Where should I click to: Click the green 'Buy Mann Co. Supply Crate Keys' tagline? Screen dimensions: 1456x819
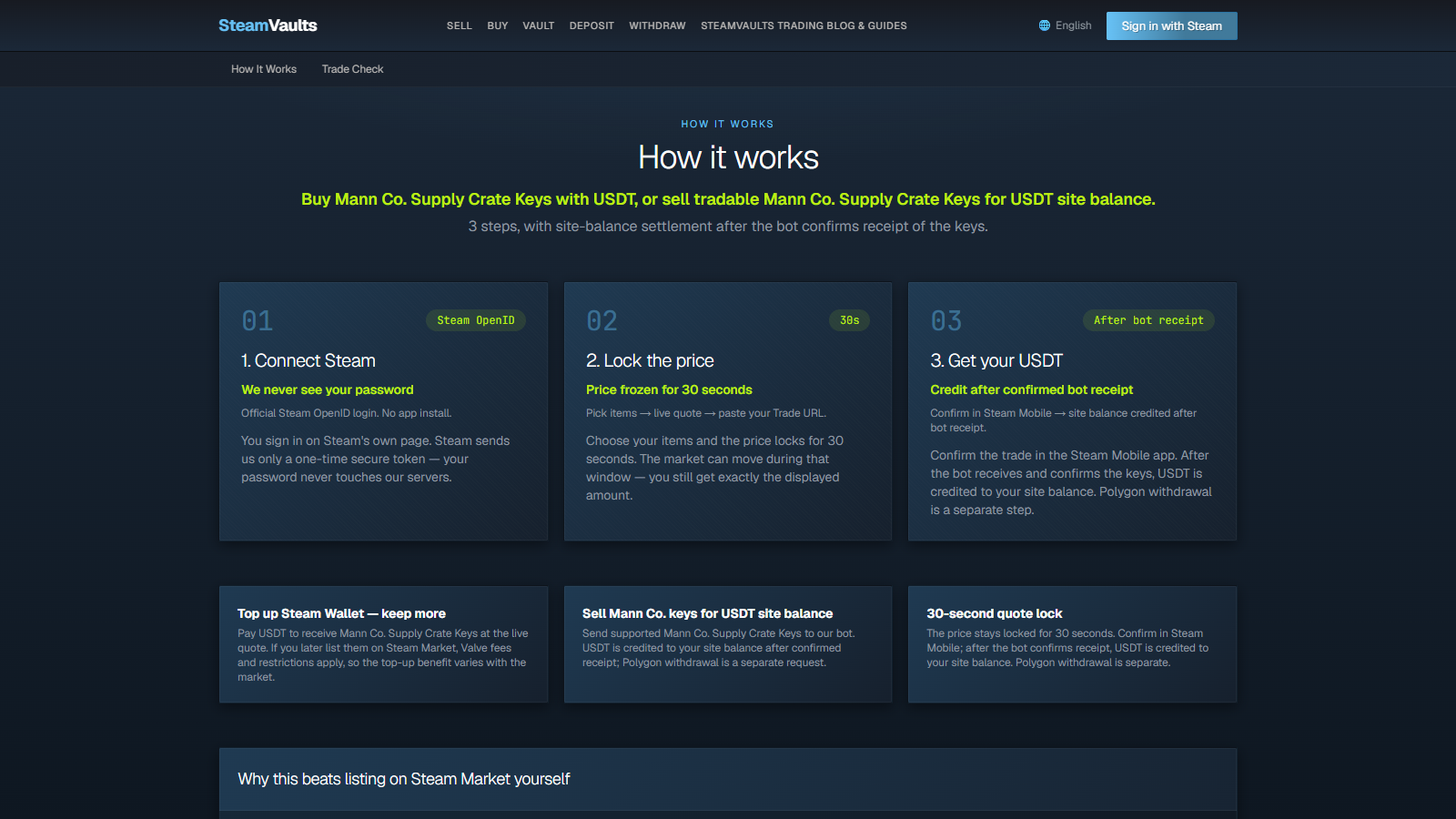(x=728, y=199)
